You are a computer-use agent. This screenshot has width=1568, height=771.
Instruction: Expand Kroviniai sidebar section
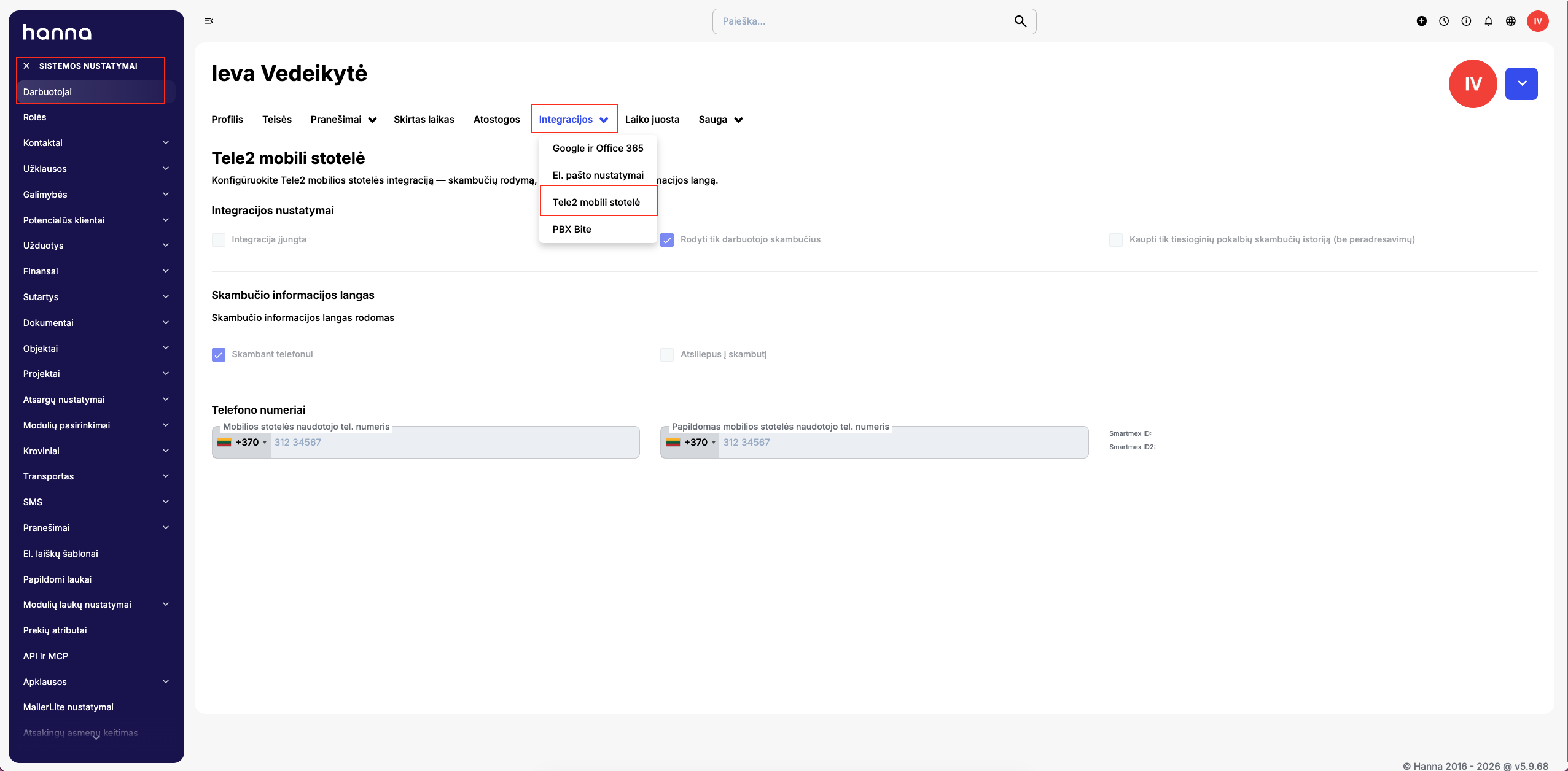pos(96,451)
